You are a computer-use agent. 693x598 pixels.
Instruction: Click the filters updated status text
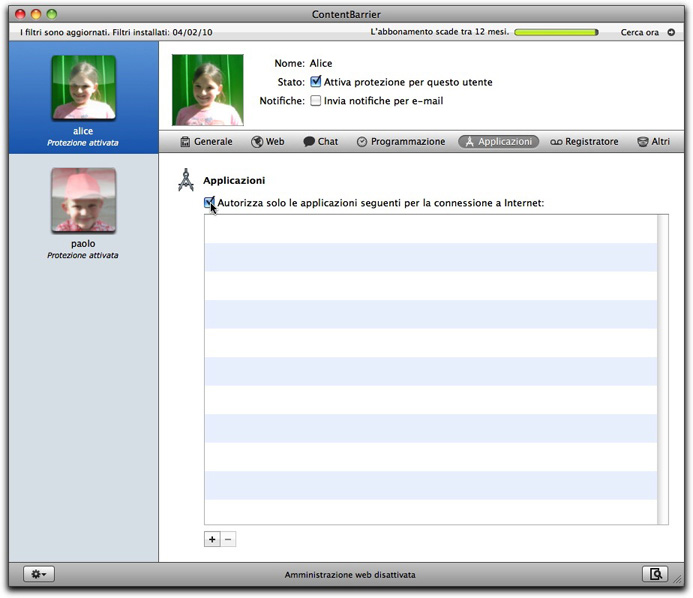pos(116,32)
